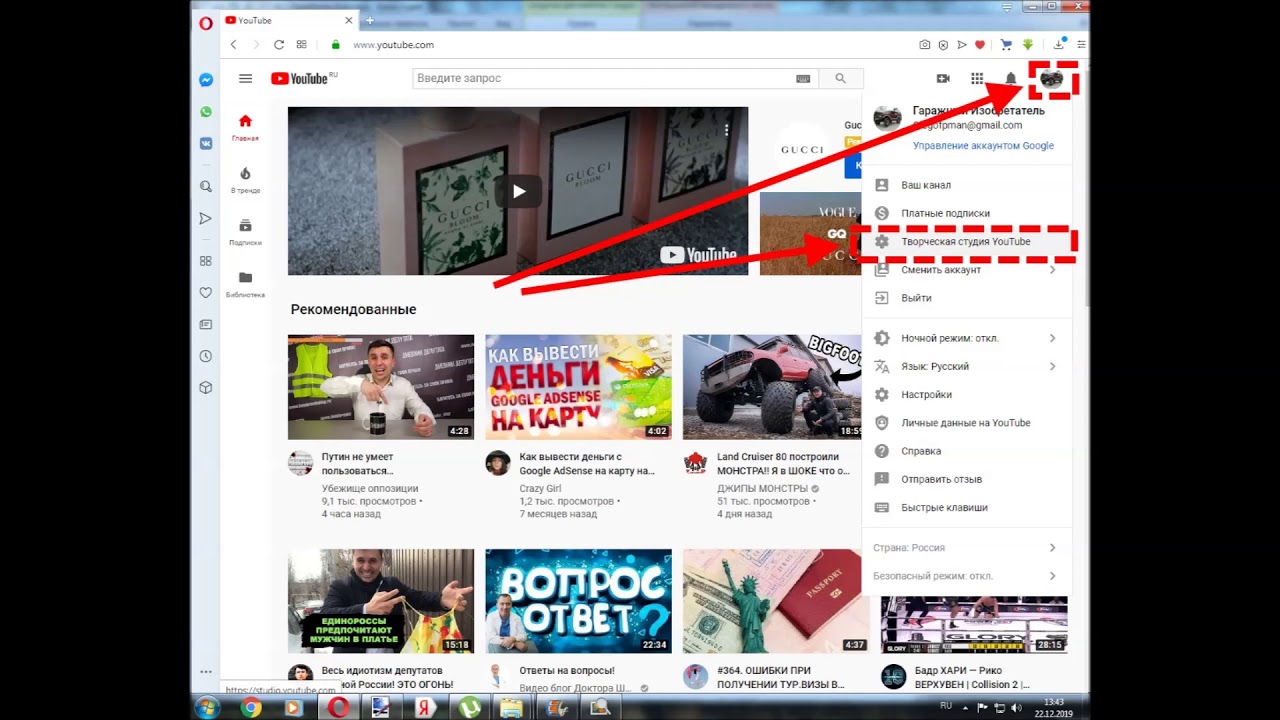This screenshot has height=720, width=1280.
Task: Open Yandex browser in taskbar
Action: [424, 707]
